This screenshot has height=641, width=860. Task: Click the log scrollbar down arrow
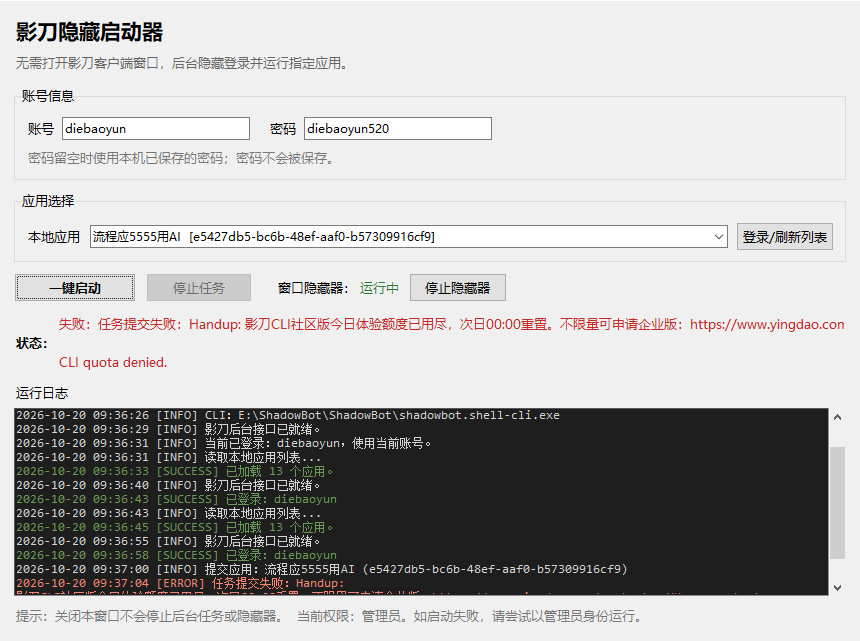point(837,587)
